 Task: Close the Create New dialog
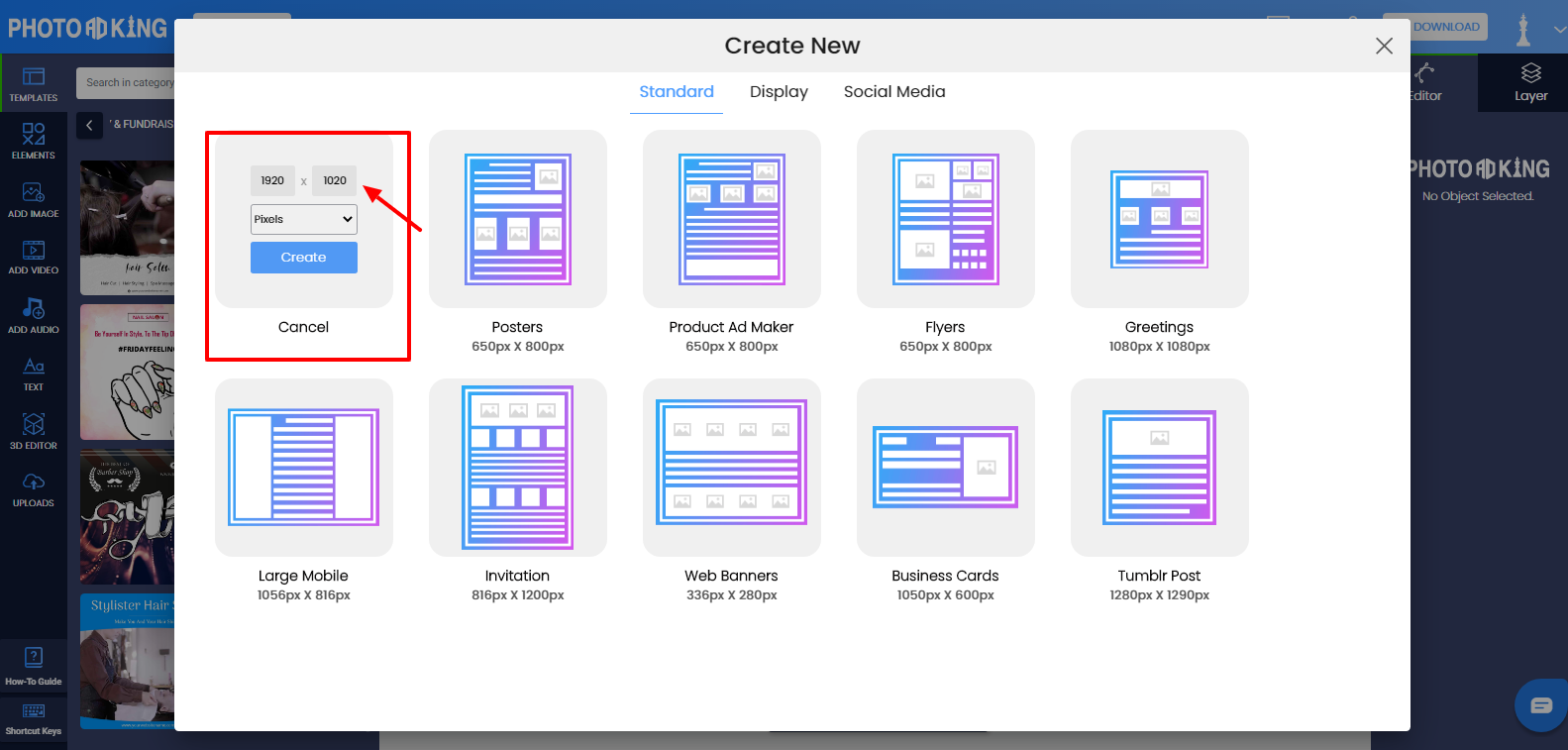1384,46
